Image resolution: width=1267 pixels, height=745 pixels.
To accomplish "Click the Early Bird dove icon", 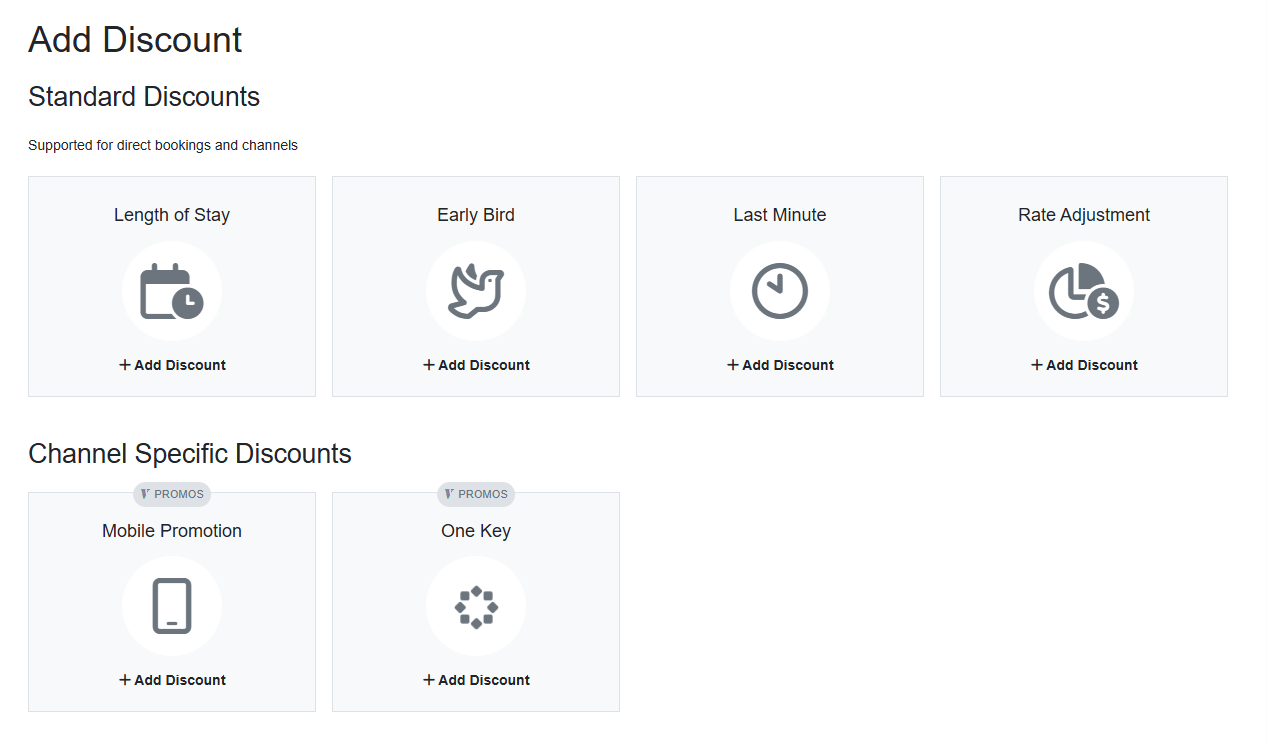I will coord(476,291).
